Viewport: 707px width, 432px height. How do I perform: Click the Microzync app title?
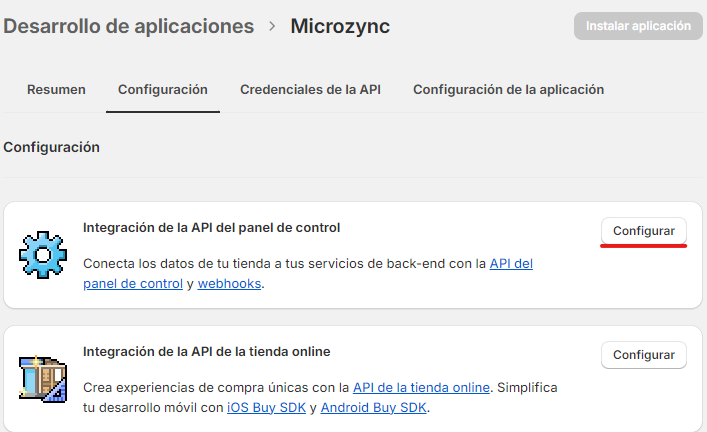click(x=340, y=26)
